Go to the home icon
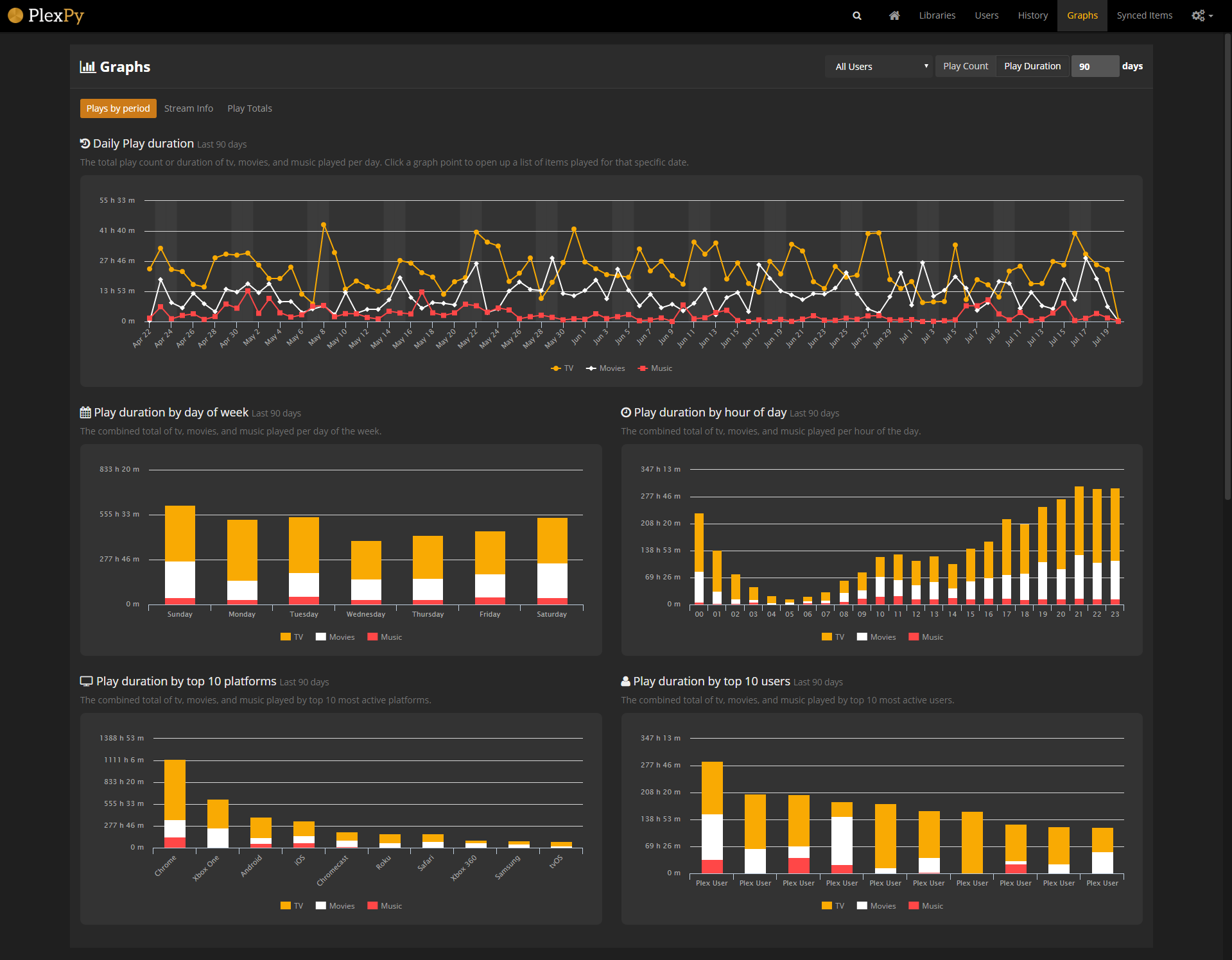The image size is (1232, 960). [x=894, y=15]
